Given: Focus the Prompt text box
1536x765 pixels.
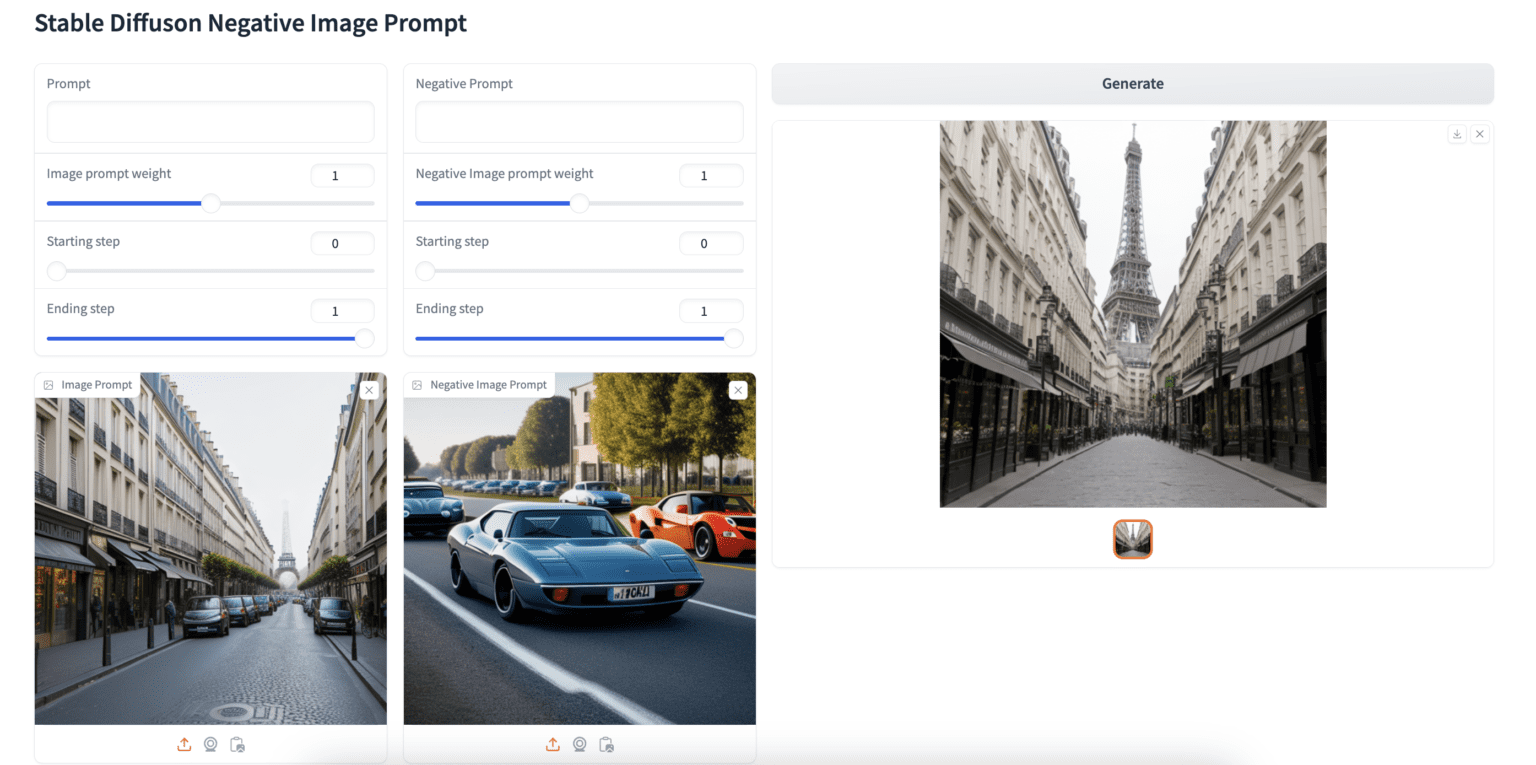Looking at the screenshot, I should click(x=210, y=122).
